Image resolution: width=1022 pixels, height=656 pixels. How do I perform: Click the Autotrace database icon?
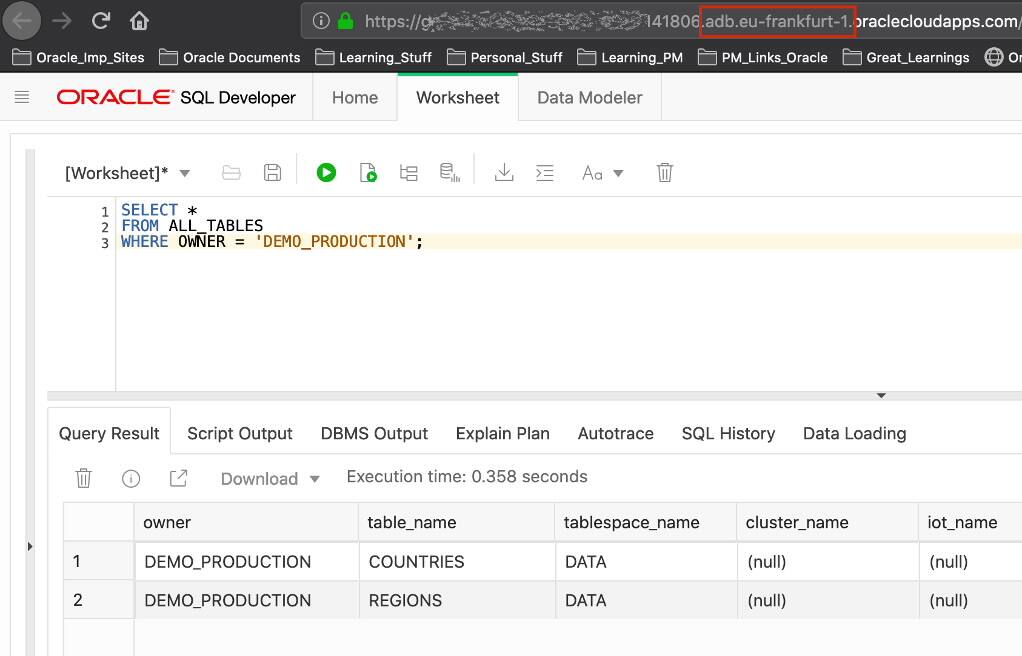tap(449, 172)
